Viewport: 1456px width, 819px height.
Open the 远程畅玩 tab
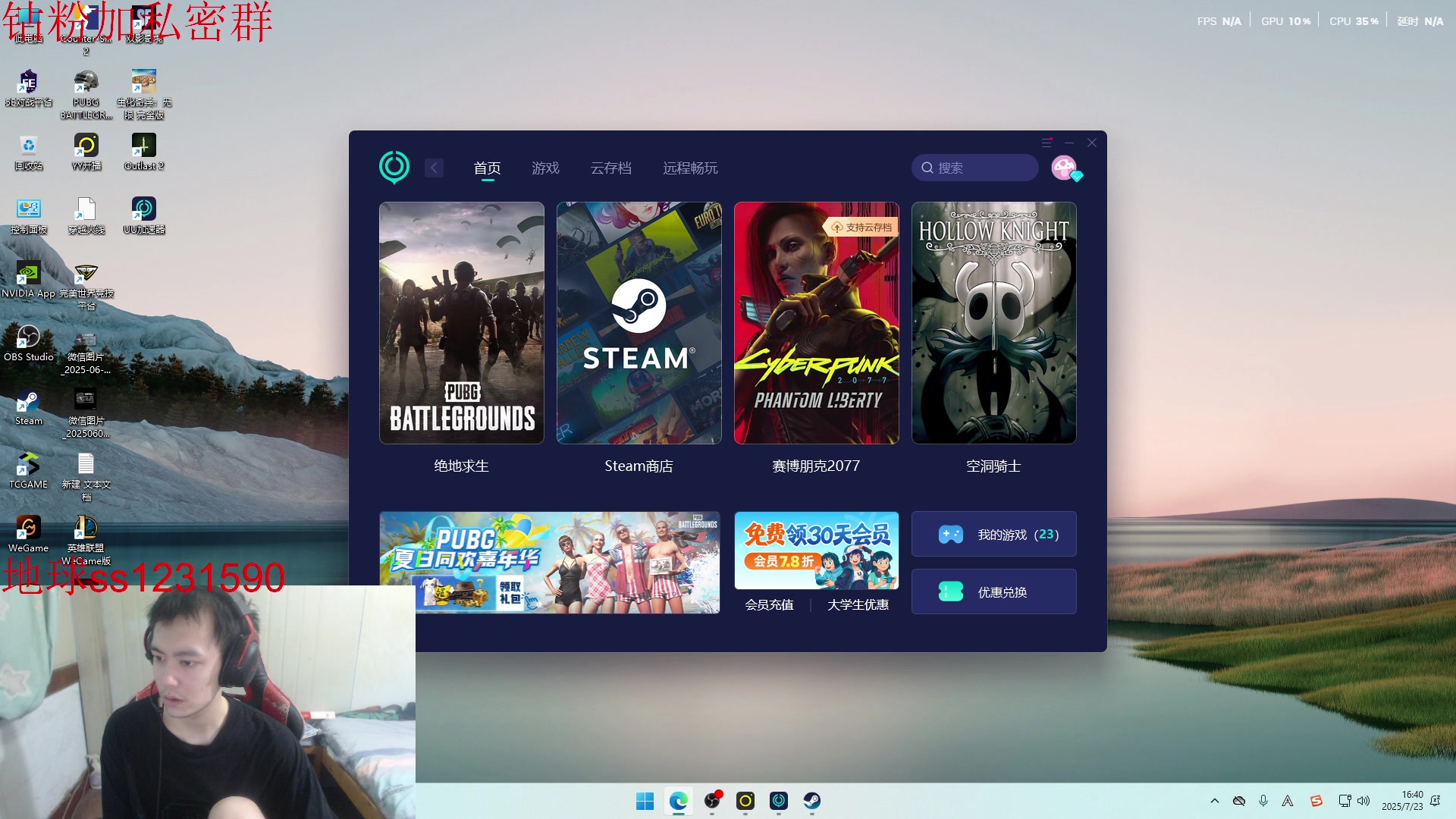690,168
